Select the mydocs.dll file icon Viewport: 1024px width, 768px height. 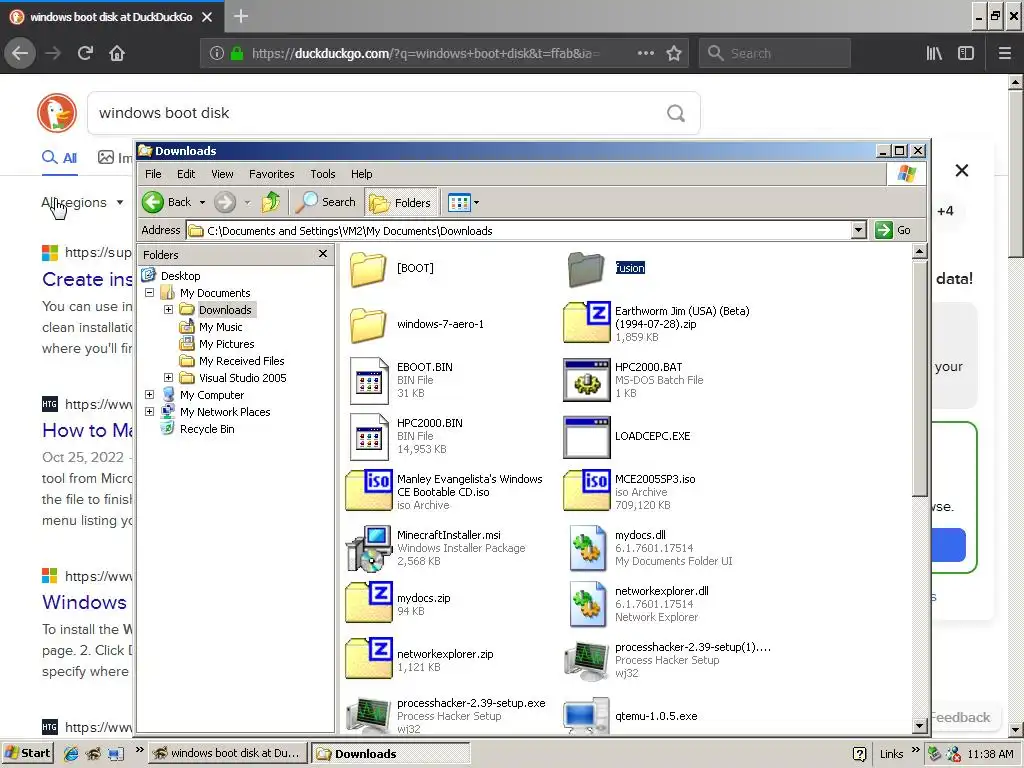click(586, 548)
